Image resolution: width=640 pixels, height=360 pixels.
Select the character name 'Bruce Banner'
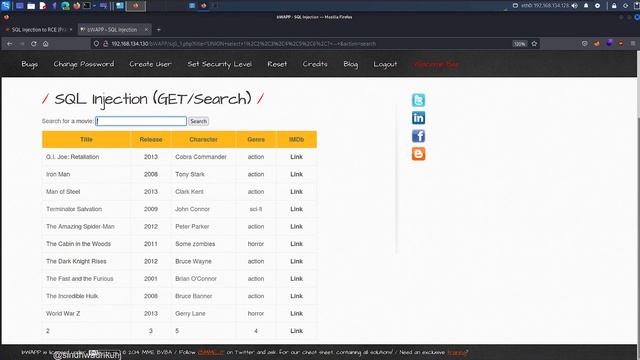[193, 296]
